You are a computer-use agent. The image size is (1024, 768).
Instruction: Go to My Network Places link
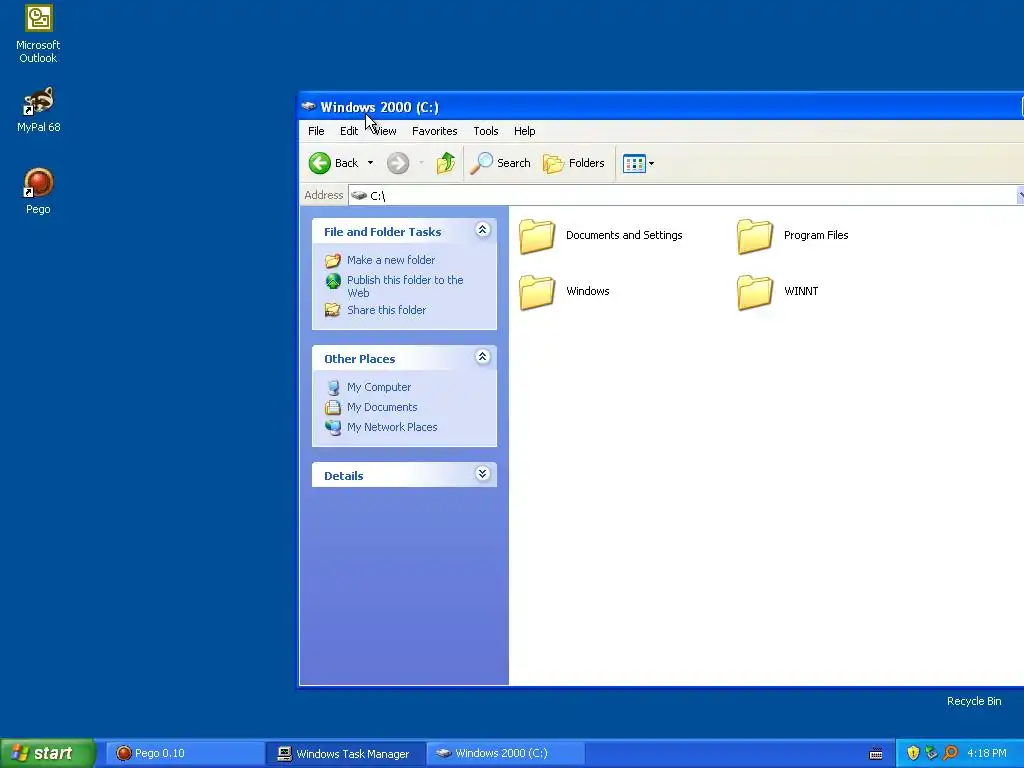pos(392,427)
